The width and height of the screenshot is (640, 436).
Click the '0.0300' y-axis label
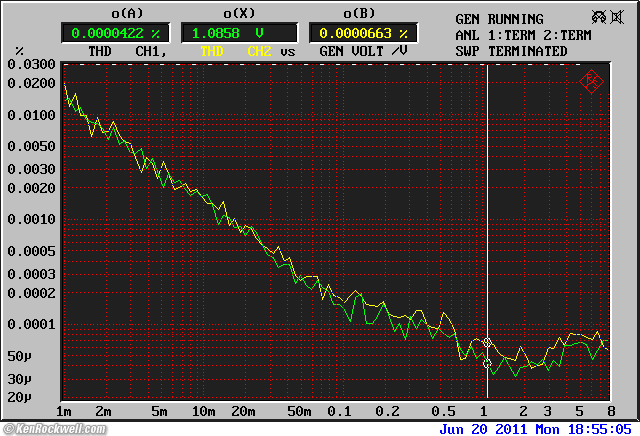(x=31, y=64)
